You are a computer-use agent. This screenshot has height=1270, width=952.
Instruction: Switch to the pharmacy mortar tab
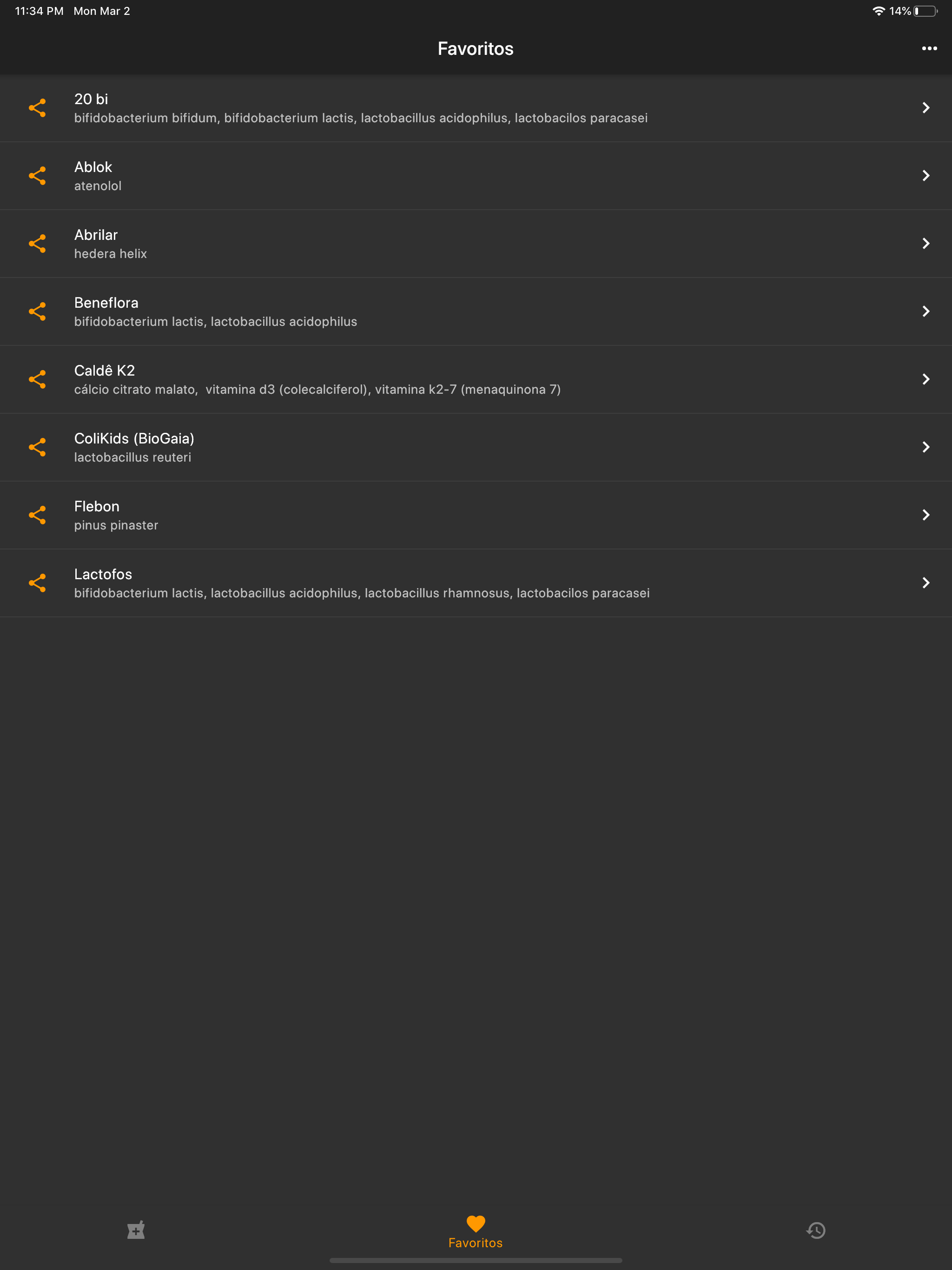tap(136, 1230)
